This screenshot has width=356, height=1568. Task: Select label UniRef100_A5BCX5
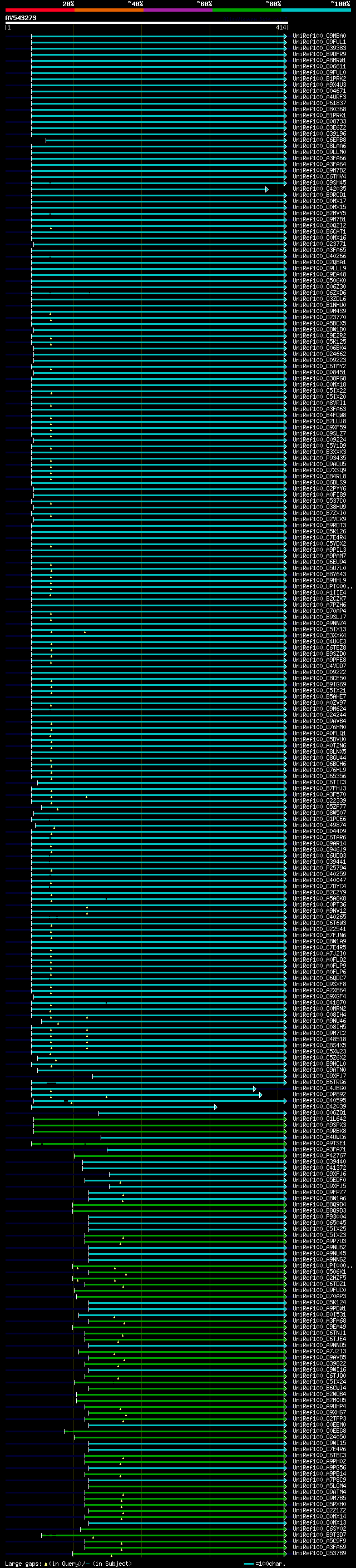pyautogui.click(x=319, y=324)
